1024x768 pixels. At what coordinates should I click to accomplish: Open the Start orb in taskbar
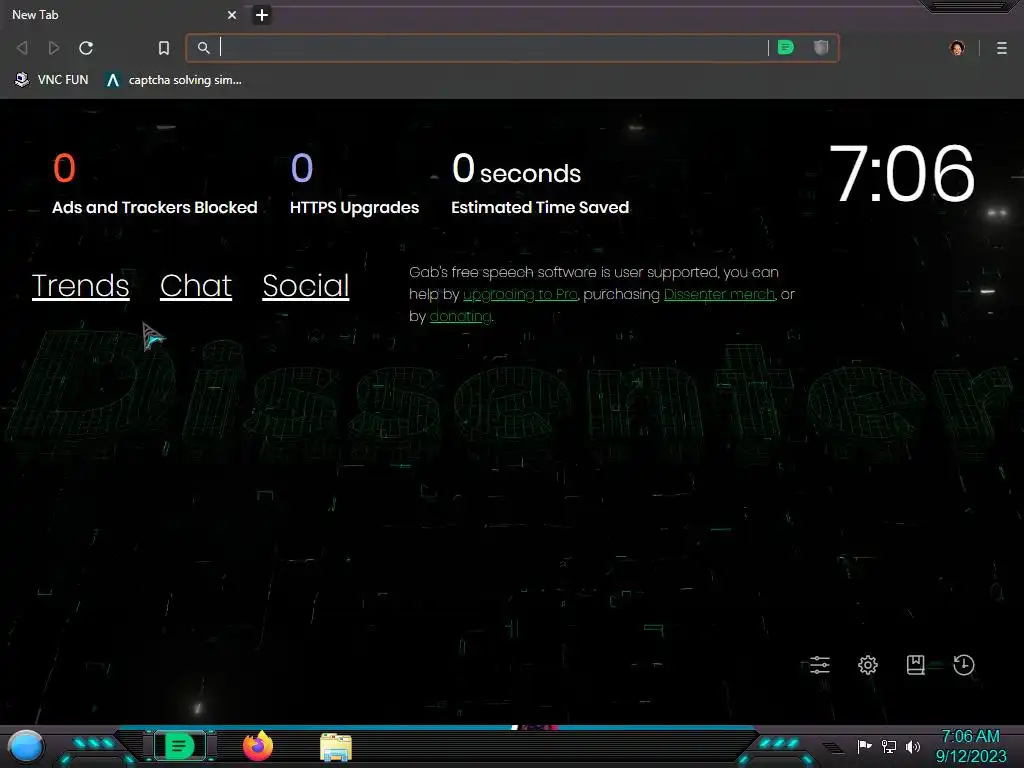[26, 746]
